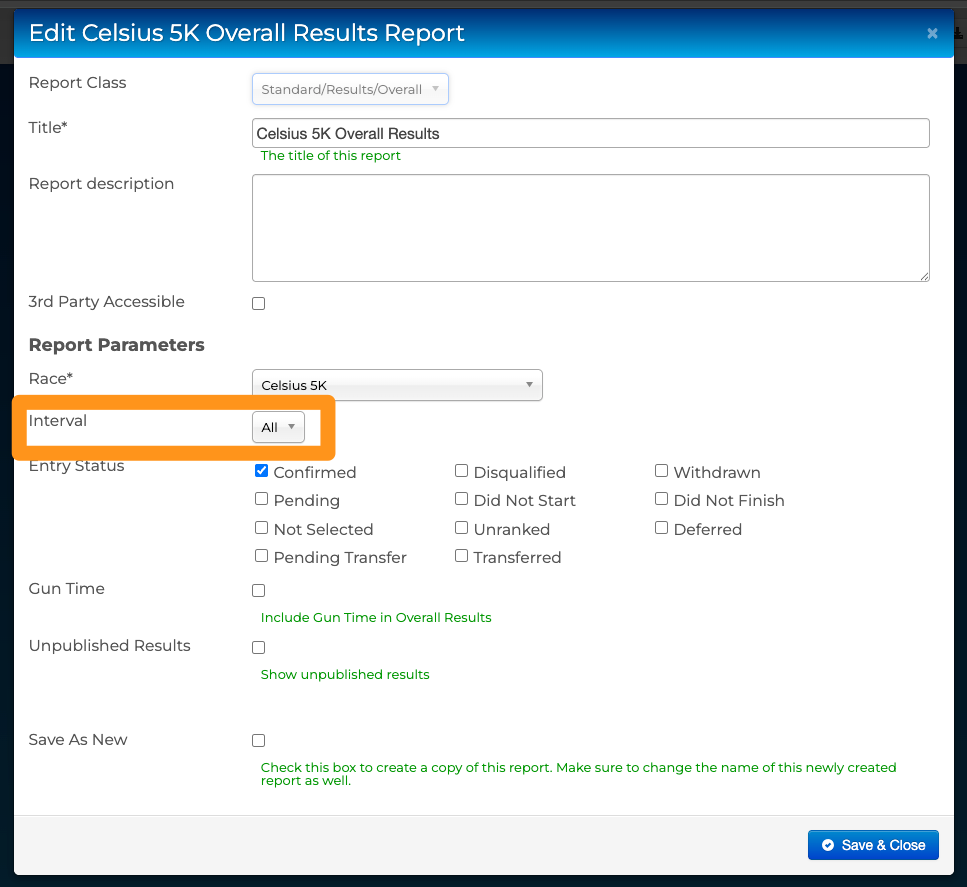The height and width of the screenshot is (887, 967).
Task: Click the Save & Close button
Action: pos(873,845)
